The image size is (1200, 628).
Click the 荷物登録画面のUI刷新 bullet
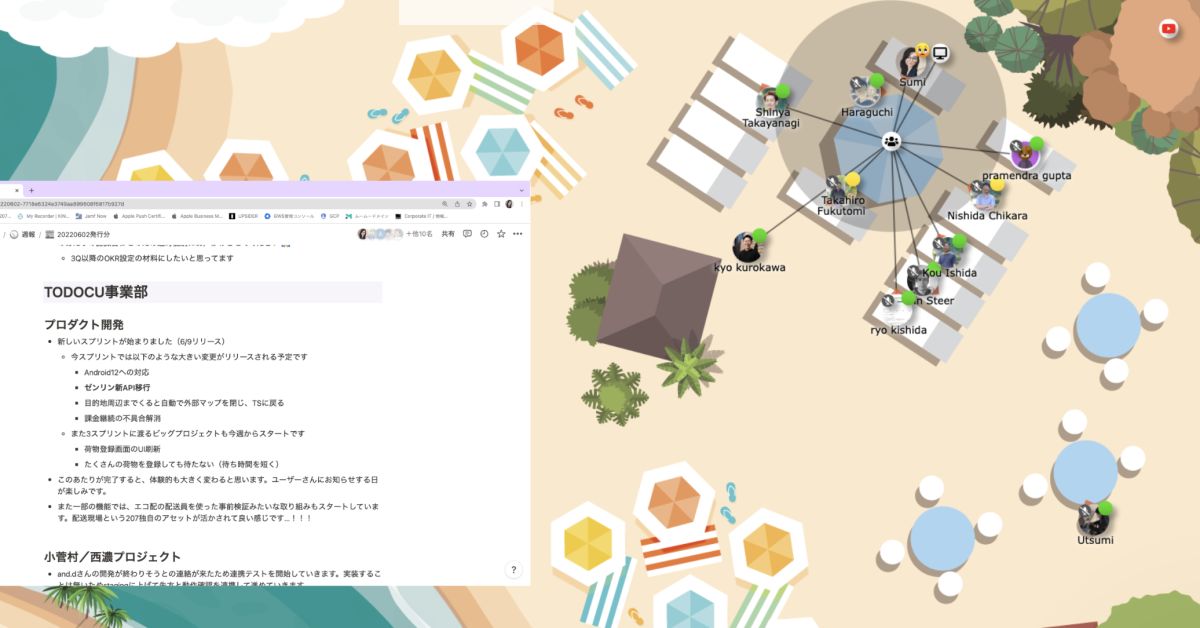point(122,449)
